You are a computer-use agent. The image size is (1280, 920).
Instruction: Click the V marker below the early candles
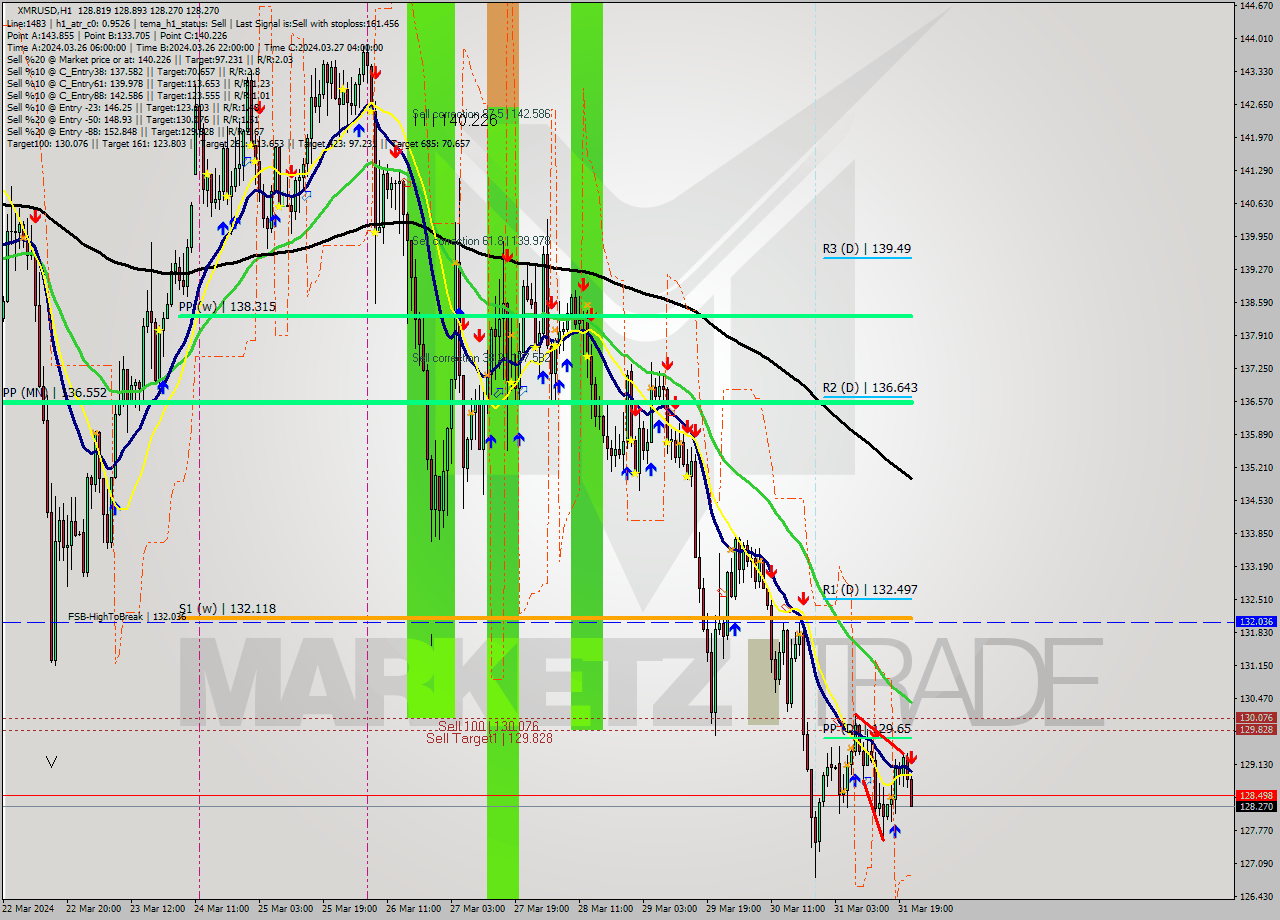click(x=51, y=763)
